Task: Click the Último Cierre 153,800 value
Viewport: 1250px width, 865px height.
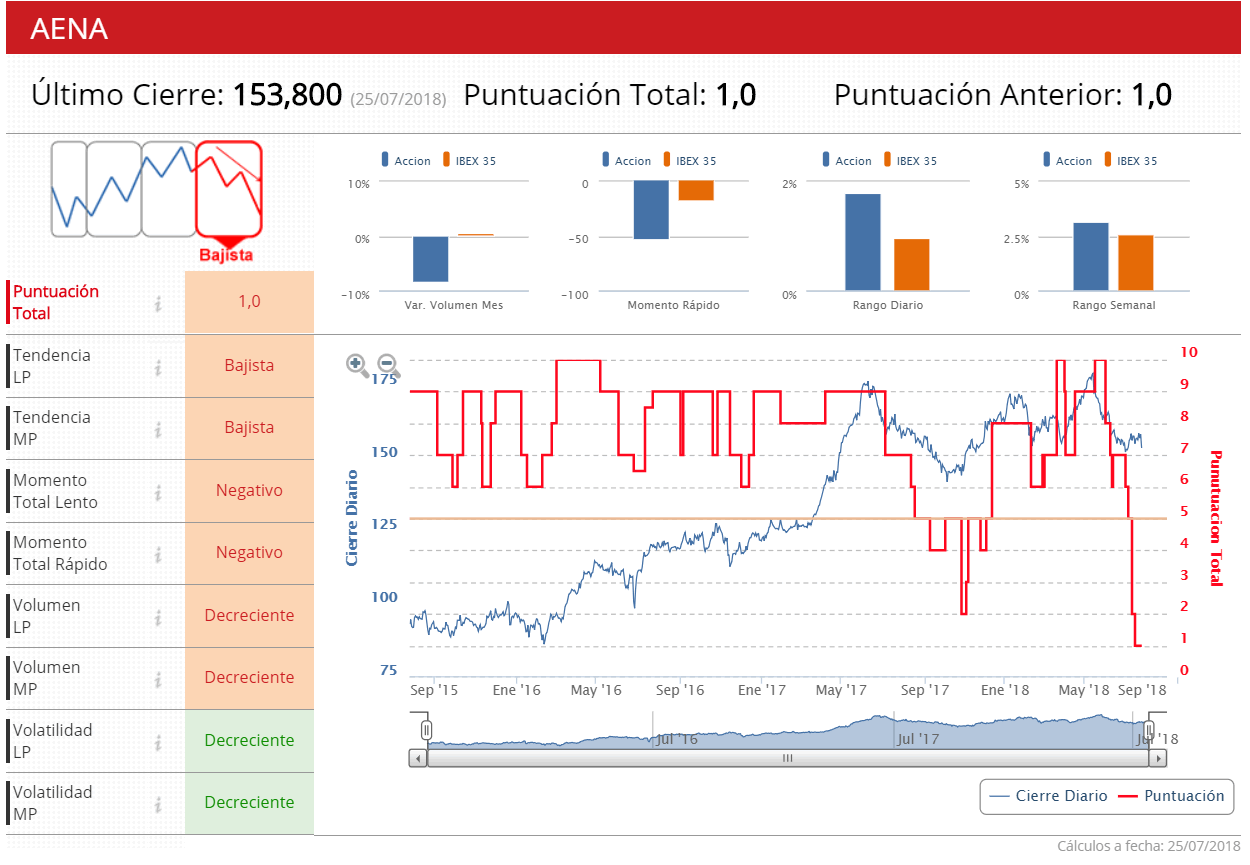Action: pyautogui.click(x=288, y=95)
